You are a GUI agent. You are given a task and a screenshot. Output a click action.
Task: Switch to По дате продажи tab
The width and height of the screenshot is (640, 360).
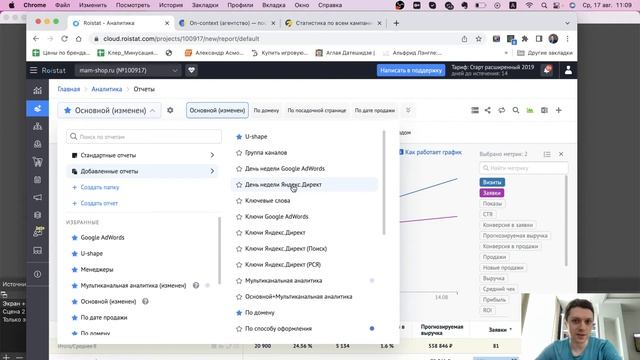375,110
